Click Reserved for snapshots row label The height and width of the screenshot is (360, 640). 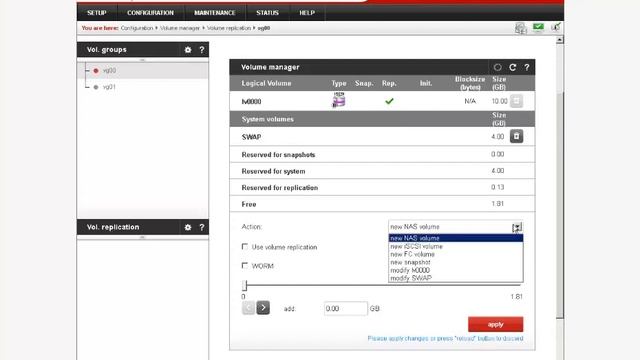click(278, 155)
